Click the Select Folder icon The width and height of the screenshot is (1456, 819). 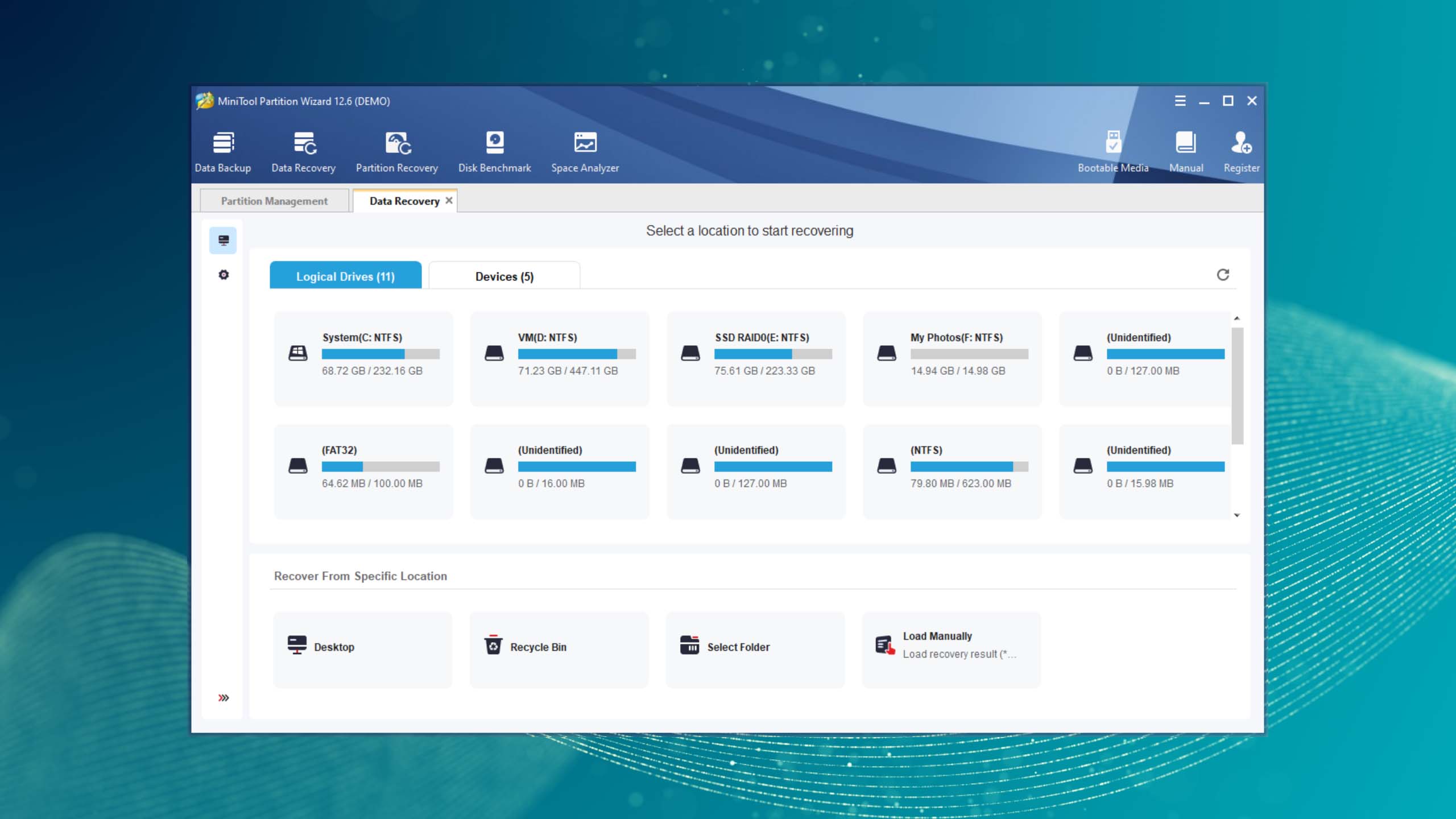pyautogui.click(x=689, y=645)
